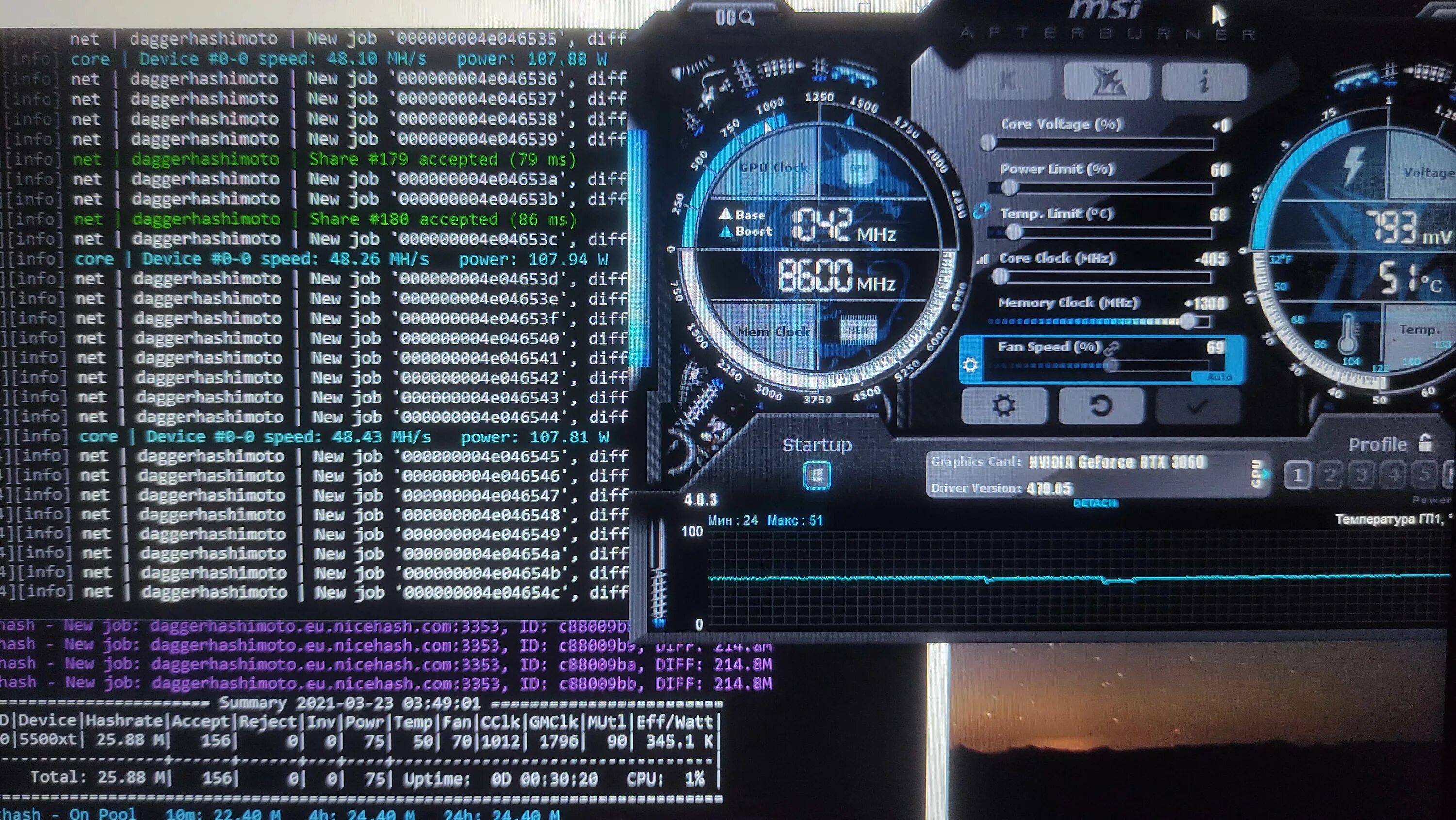
Task: Click the Memory Clock slider handle
Action: tap(1188, 321)
